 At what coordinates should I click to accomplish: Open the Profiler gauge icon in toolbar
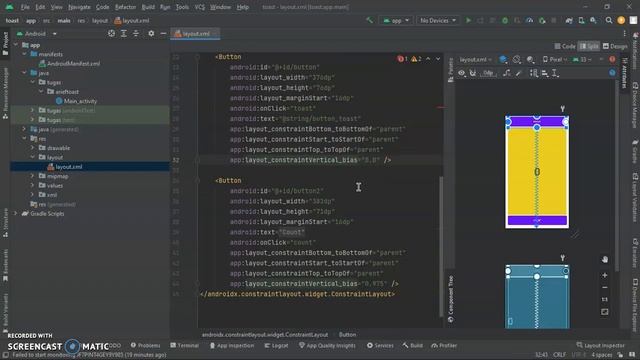529,20
